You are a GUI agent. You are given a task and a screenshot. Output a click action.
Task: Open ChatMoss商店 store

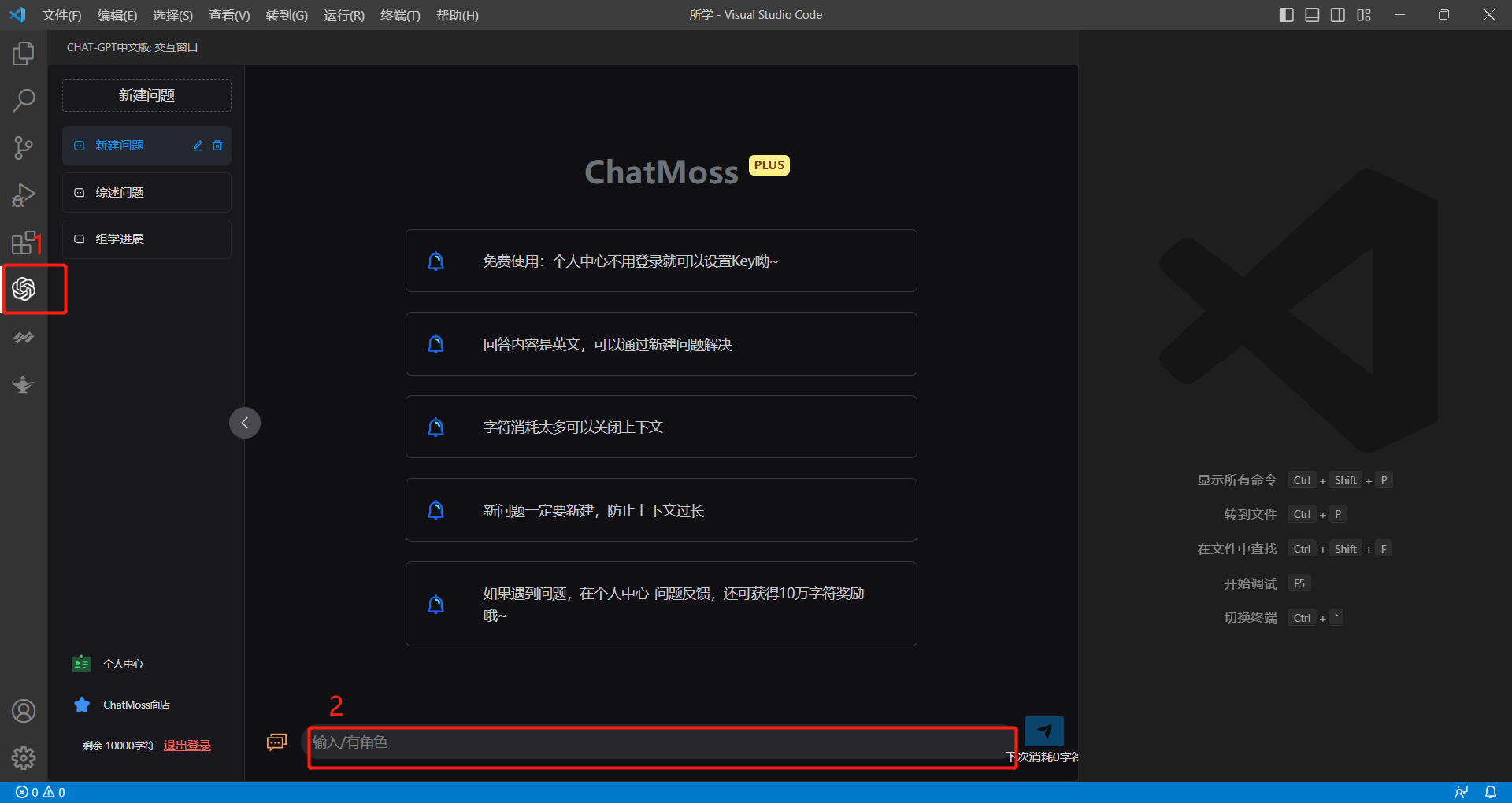point(136,705)
